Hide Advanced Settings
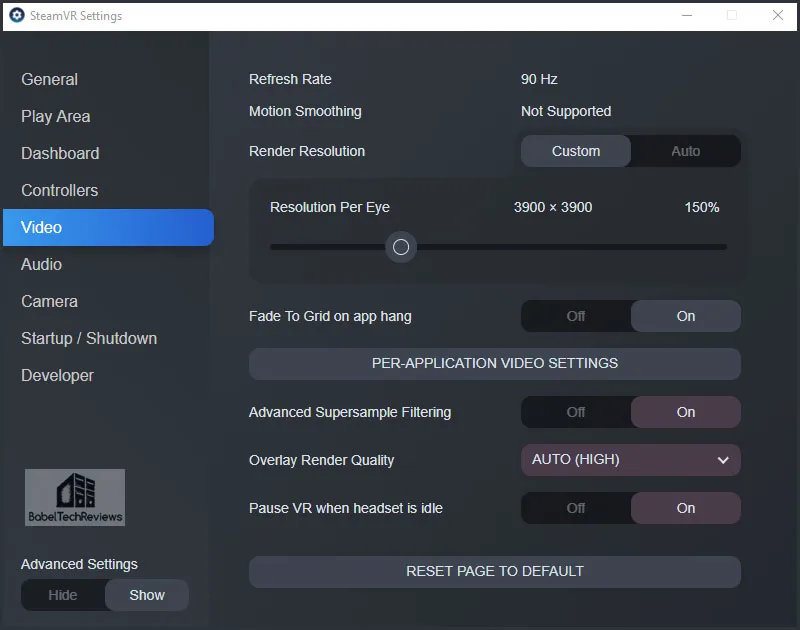This screenshot has height=630, width=800. point(63,595)
